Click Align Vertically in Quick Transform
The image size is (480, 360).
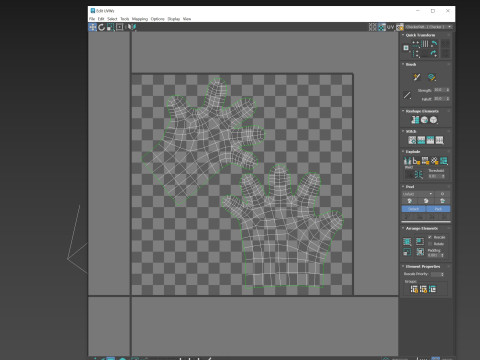coord(416,53)
